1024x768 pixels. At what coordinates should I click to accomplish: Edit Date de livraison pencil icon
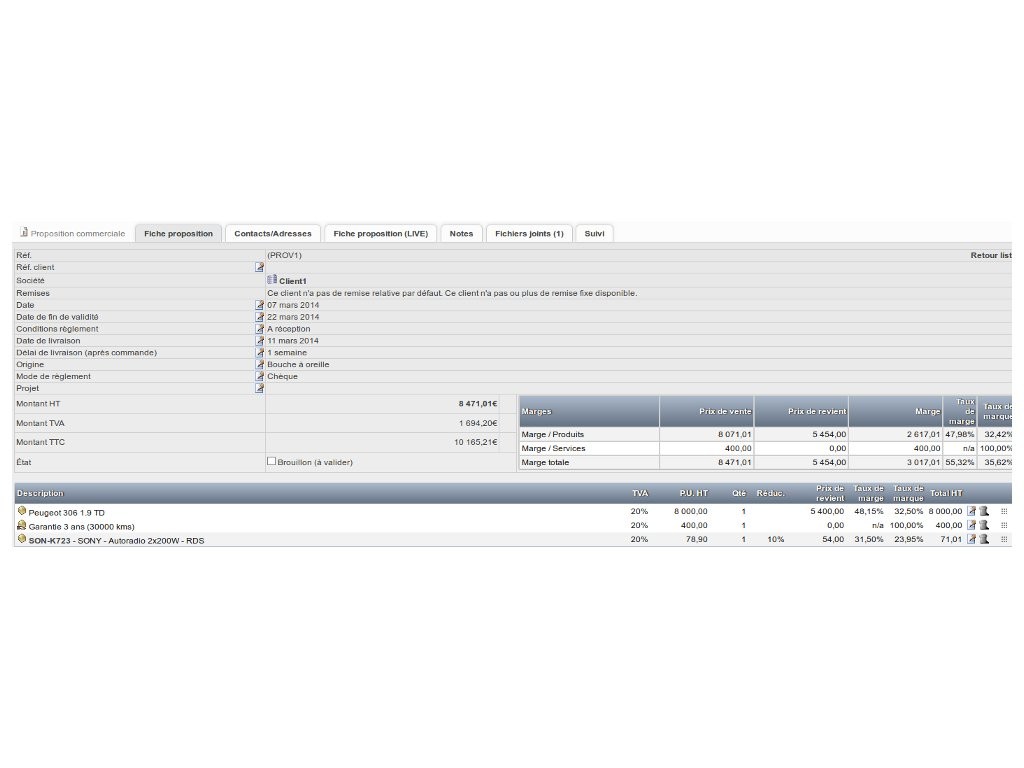[259, 340]
